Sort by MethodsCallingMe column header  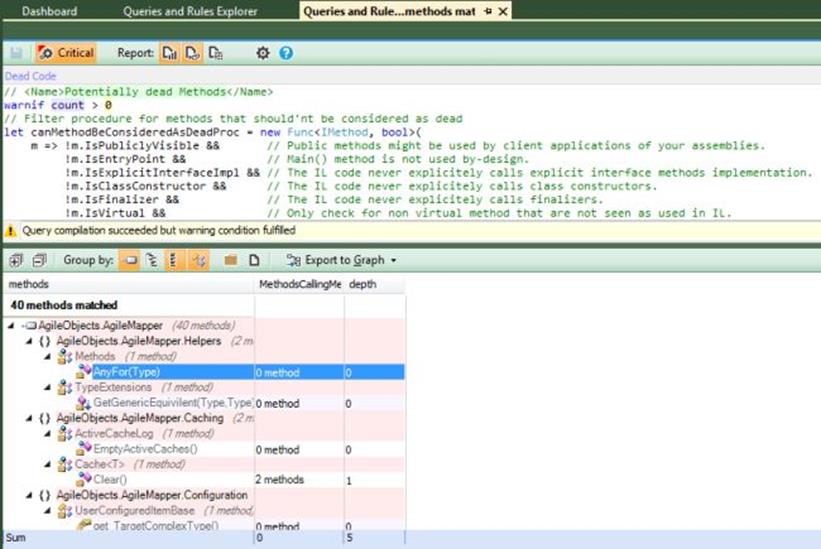click(299, 284)
